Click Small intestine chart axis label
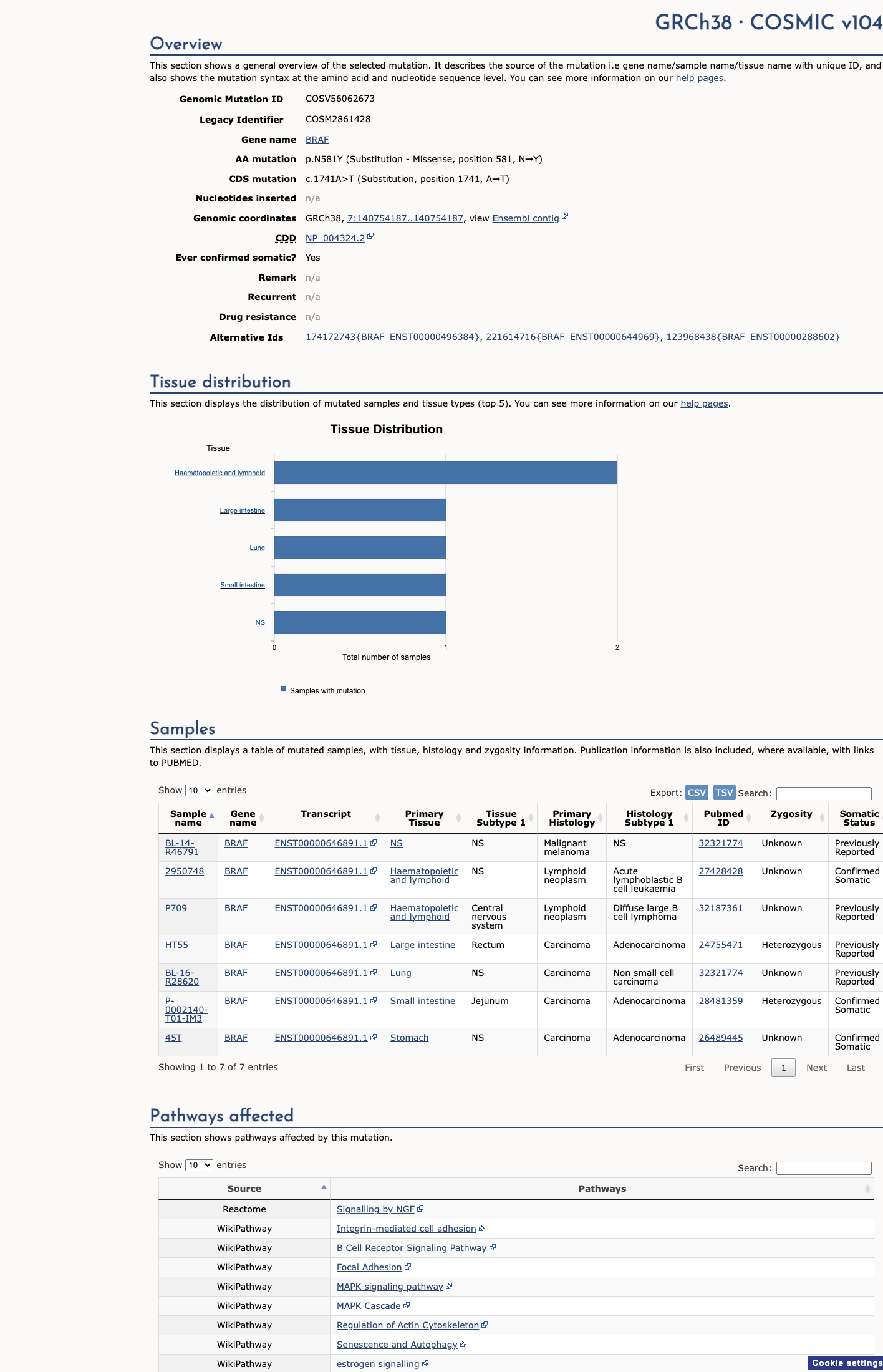 coord(243,585)
